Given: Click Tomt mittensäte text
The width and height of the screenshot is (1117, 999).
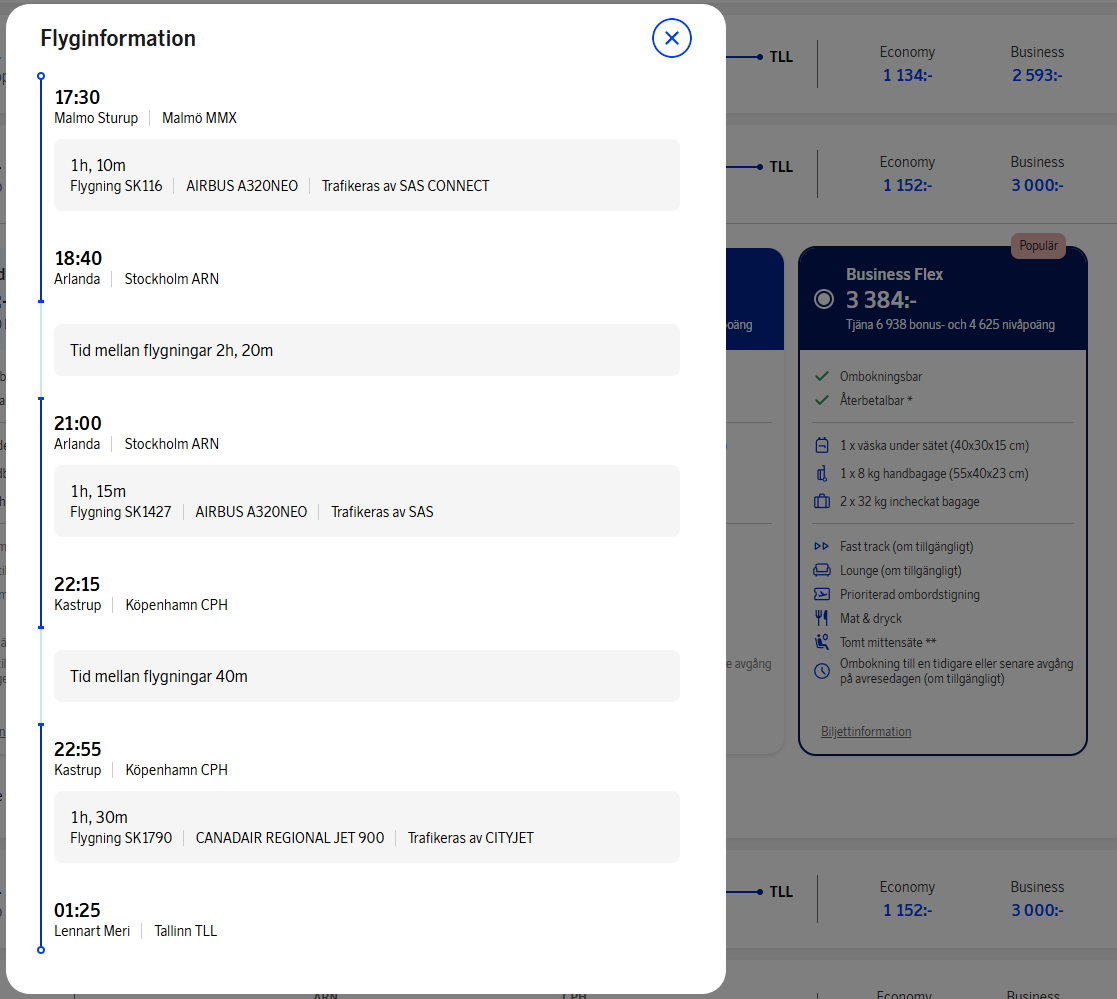Looking at the screenshot, I should (888, 643).
